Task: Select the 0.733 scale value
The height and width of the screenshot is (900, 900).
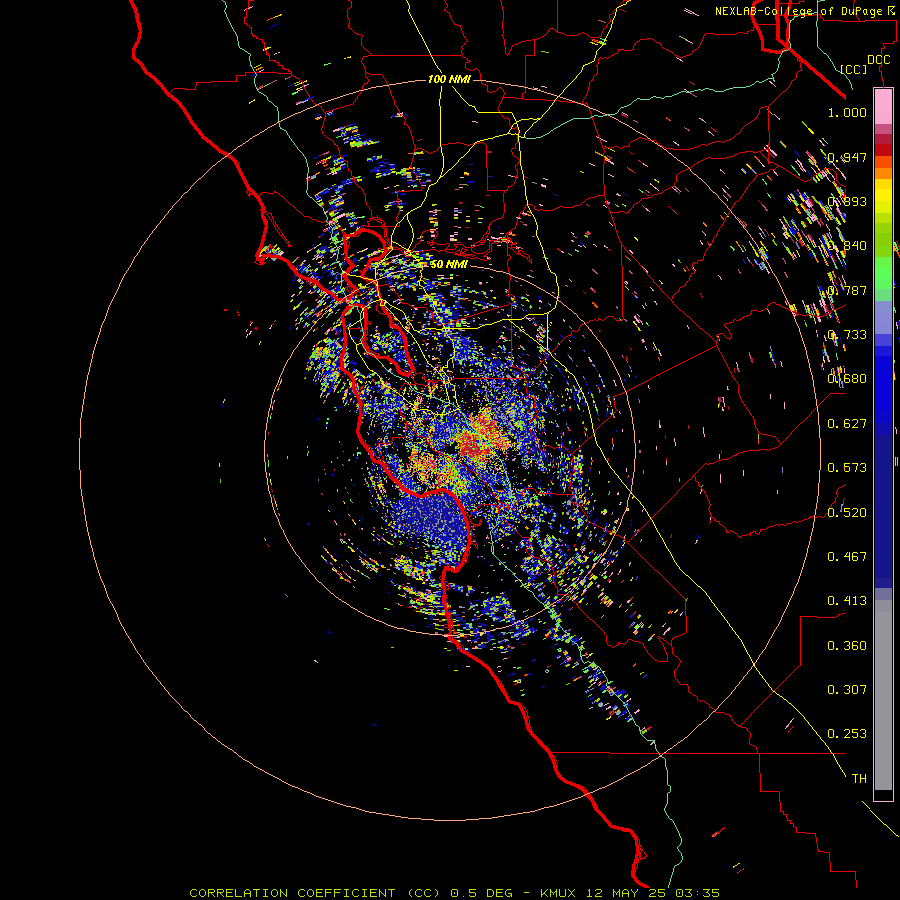Action: point(847,334)
